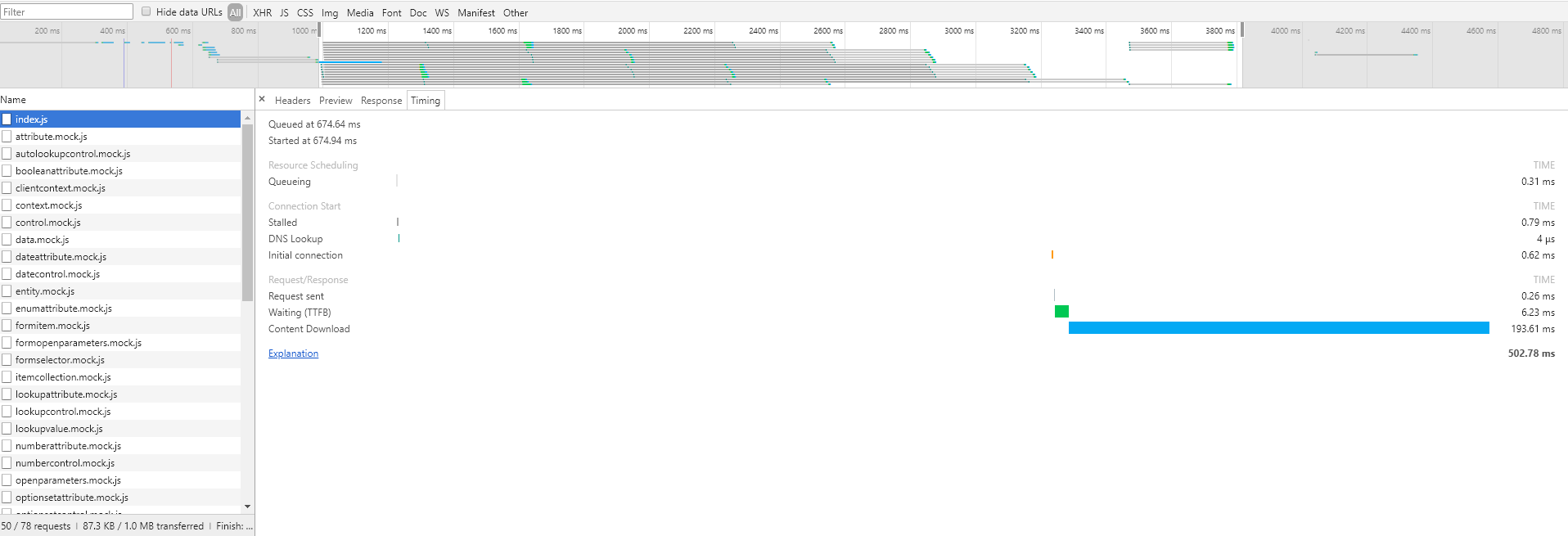The height and width of the screenshot is (536, 1568).
Task: Open the Response tab
Action: click(x=381, y=101)
